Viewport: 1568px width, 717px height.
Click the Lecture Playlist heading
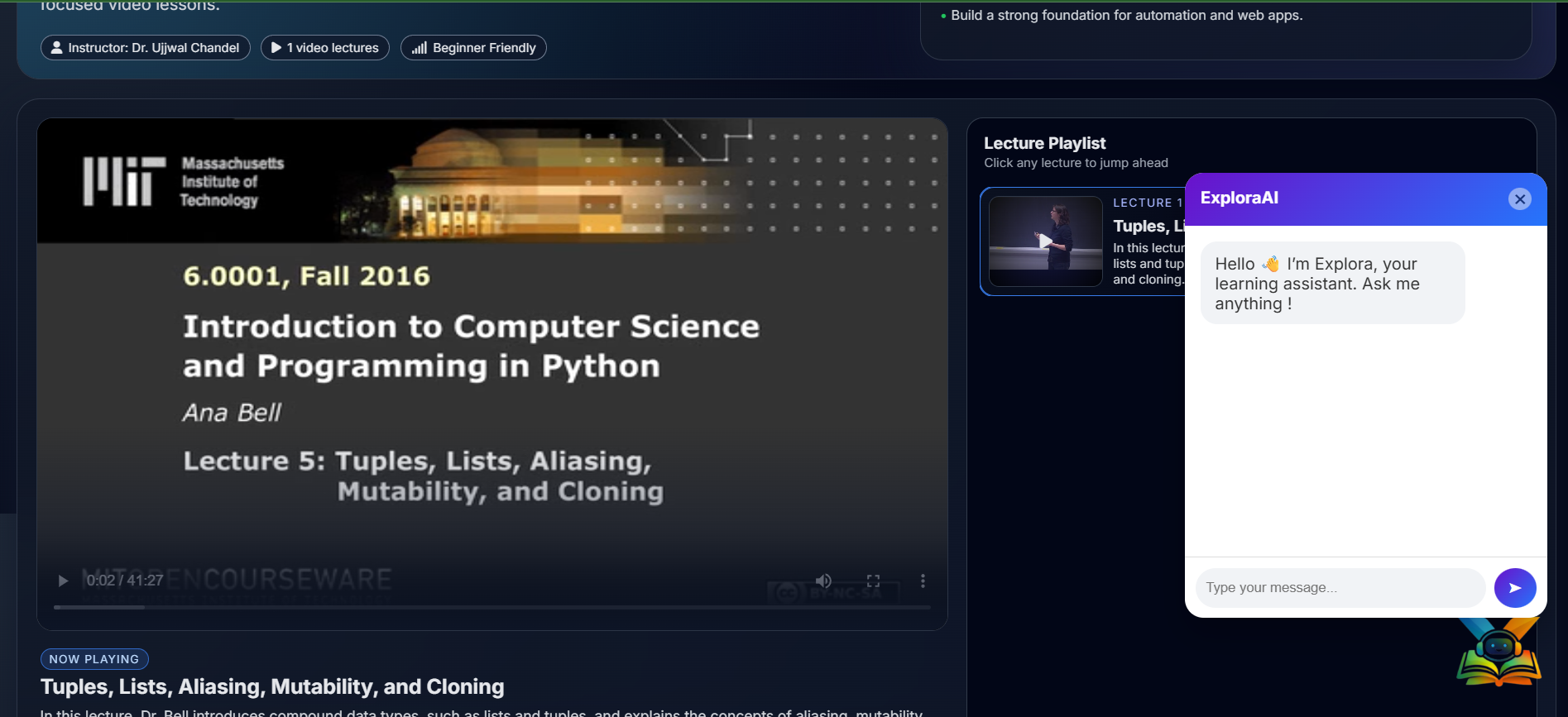[1044, 143]
